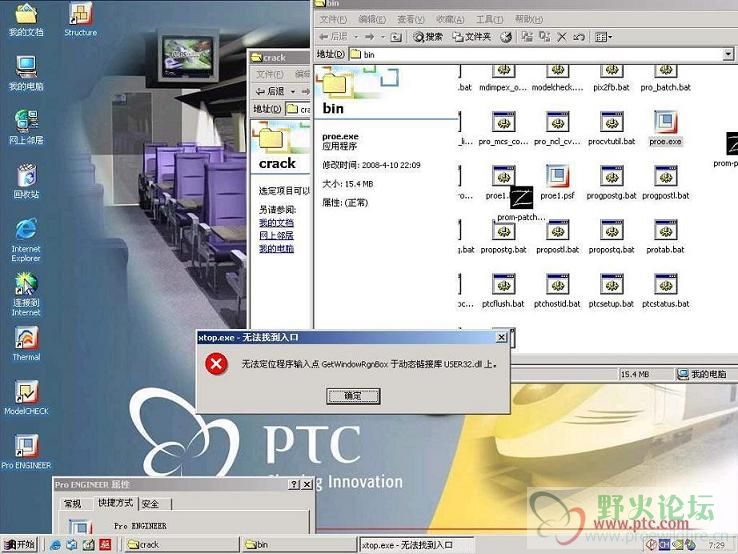Select the protab.bat file

[x=665, y=236]
